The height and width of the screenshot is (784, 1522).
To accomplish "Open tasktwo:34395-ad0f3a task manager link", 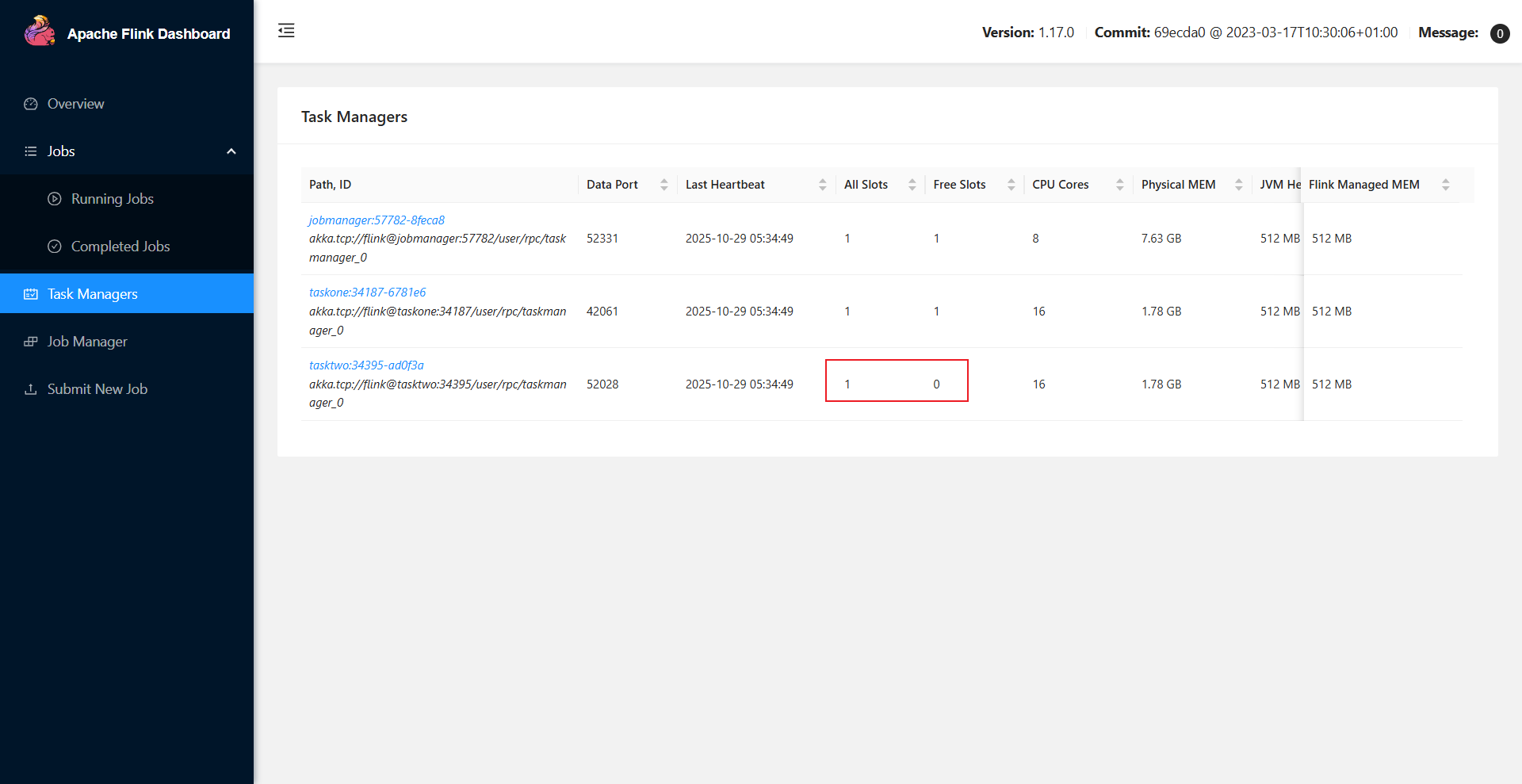I will pos(366,365).
